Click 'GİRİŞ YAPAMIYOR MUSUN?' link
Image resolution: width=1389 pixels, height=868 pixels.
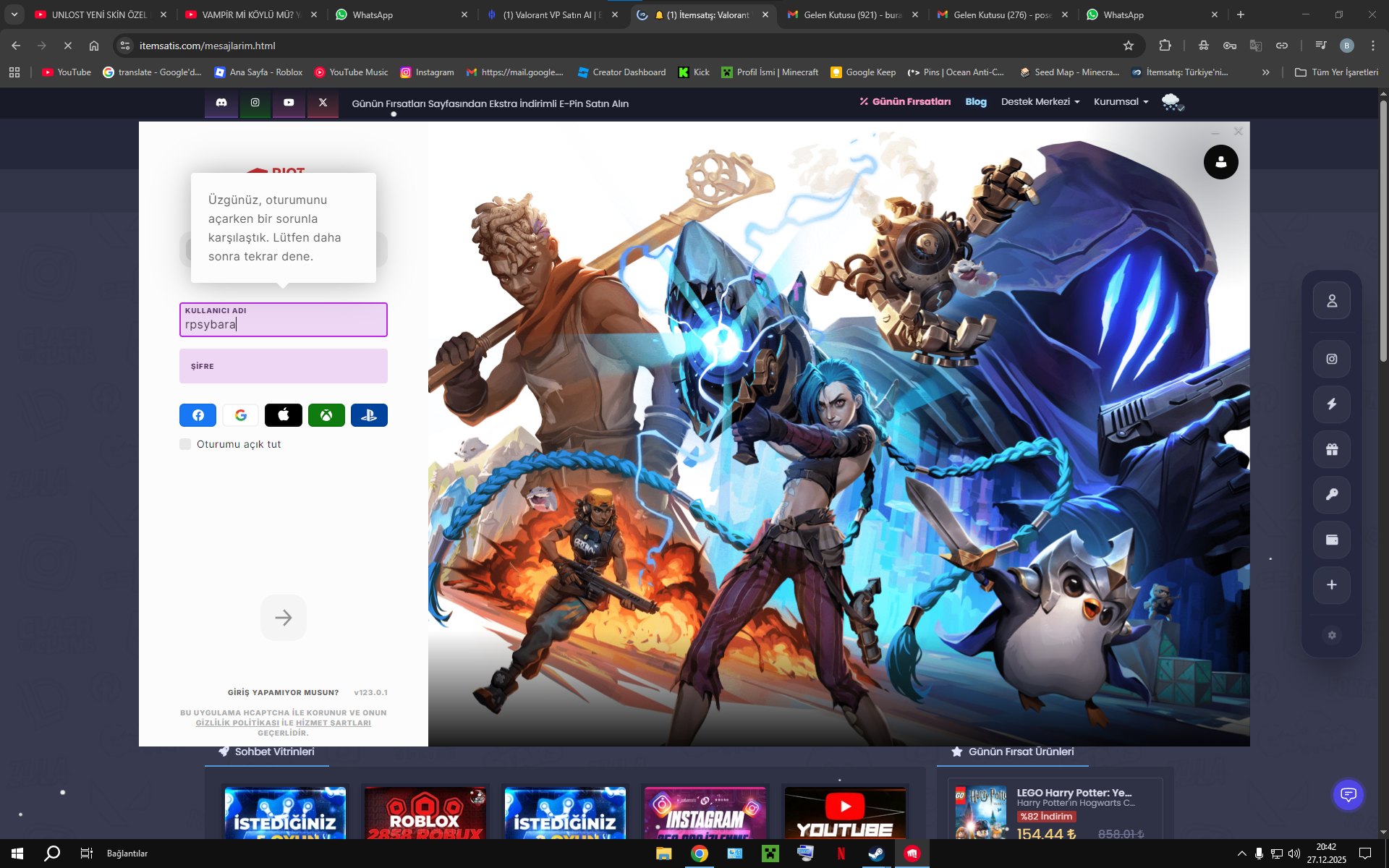(283, 692)
